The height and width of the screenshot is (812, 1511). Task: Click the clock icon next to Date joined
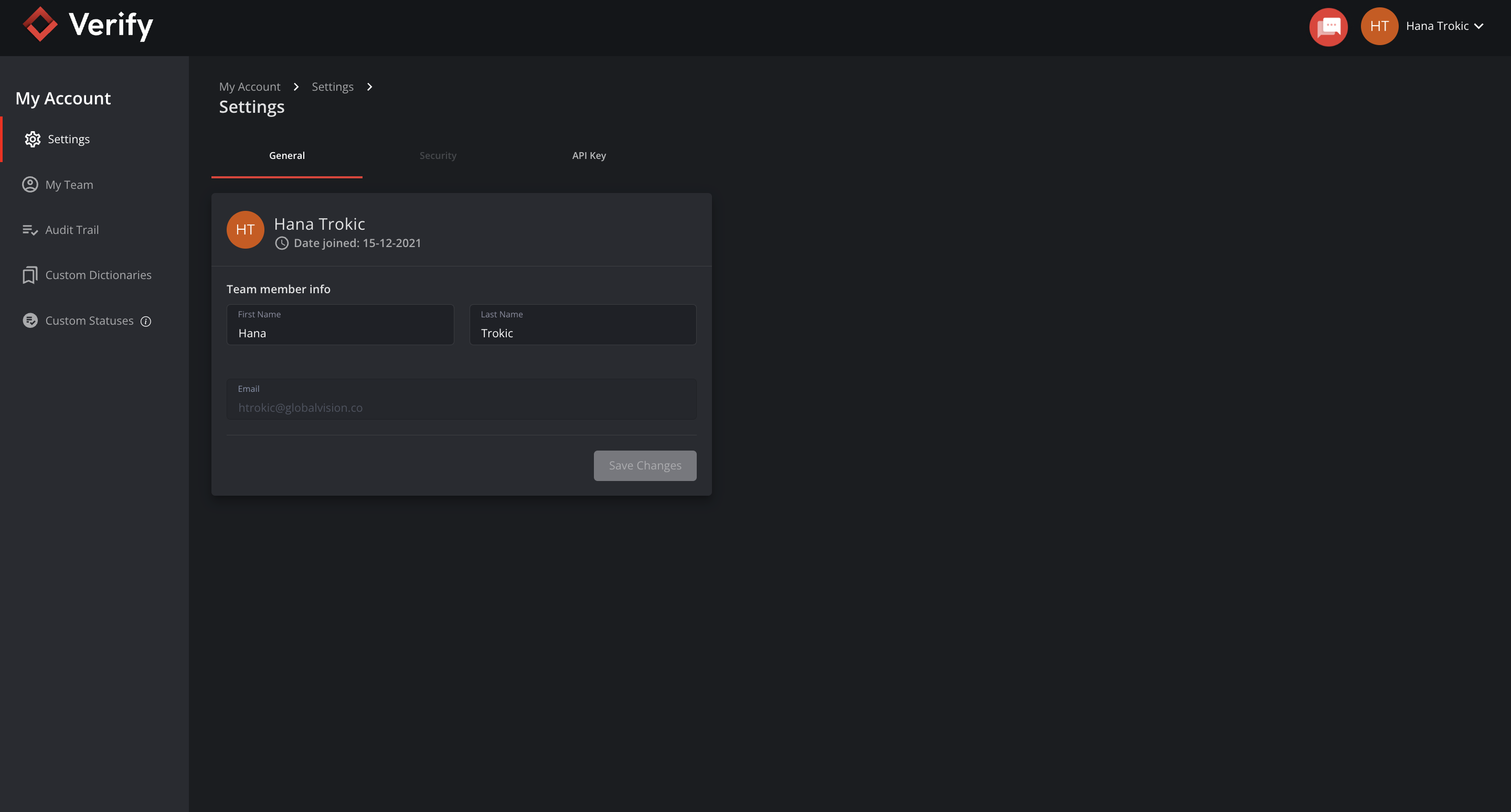coord(282,243)
